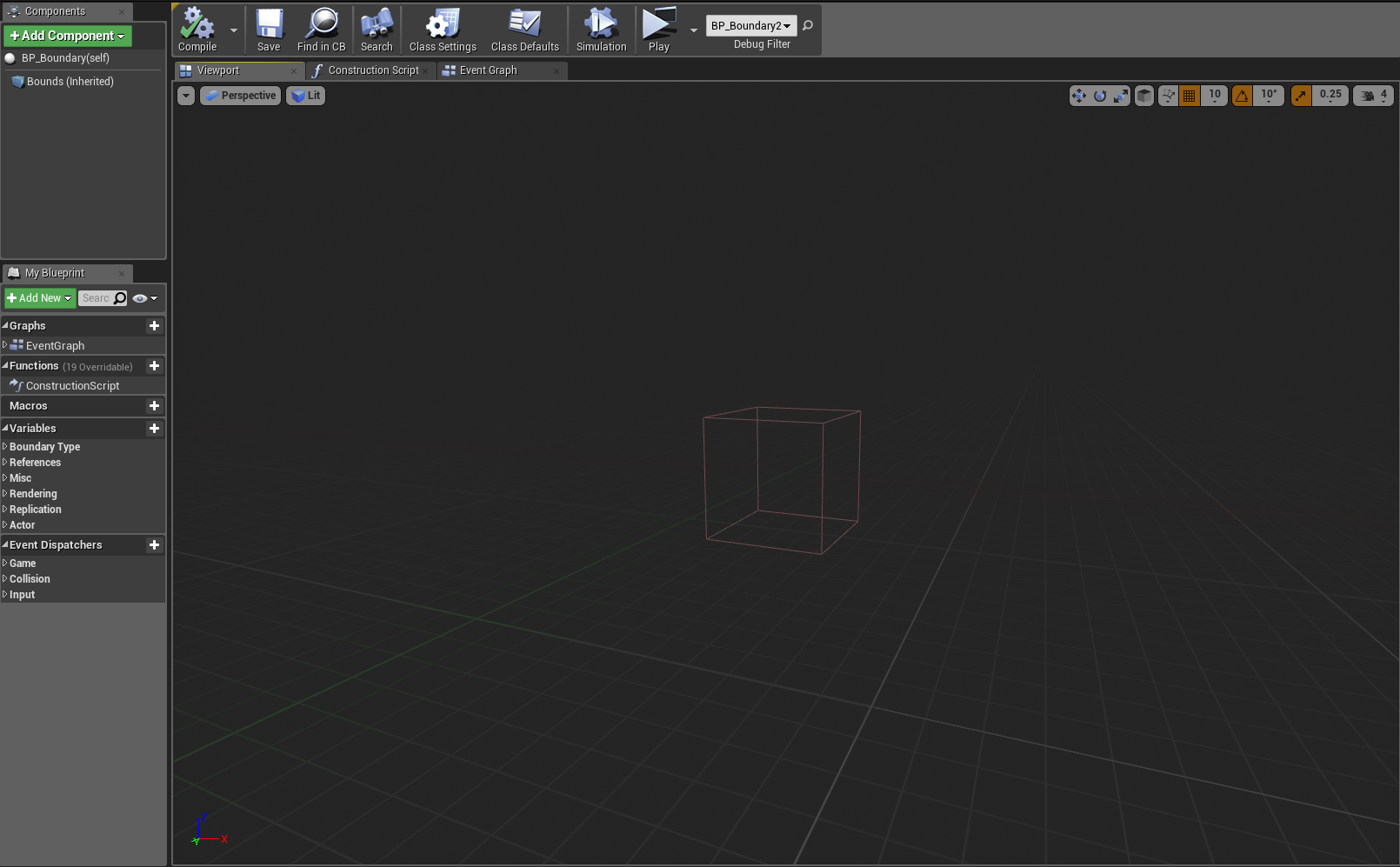1400x867 pixels.
Task: Open Play options dropdown arrow
Action: click(693, 30)
